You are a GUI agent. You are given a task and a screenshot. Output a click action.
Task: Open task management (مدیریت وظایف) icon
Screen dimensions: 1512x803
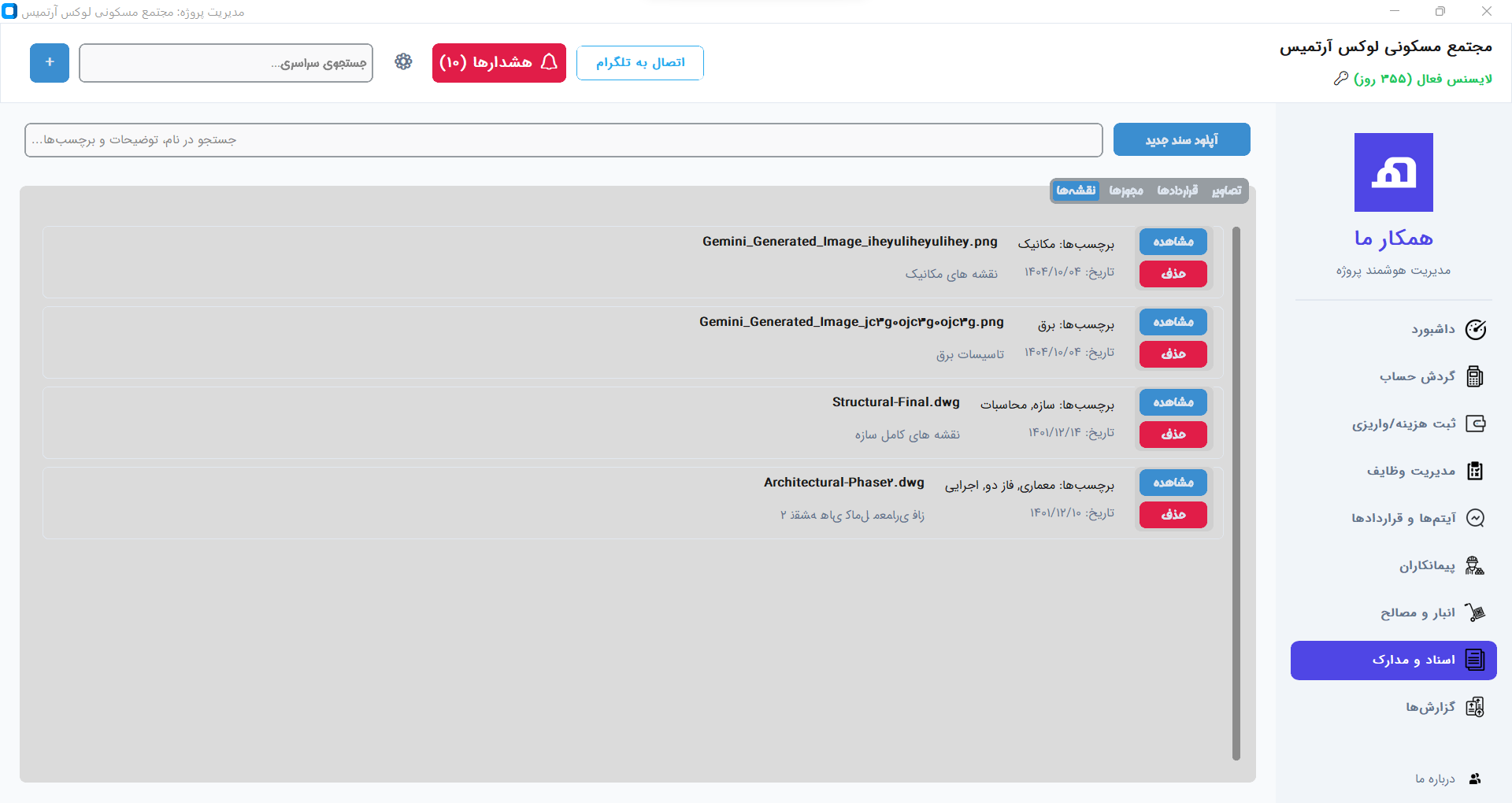pyautogui.click(x=1475, y=472)
